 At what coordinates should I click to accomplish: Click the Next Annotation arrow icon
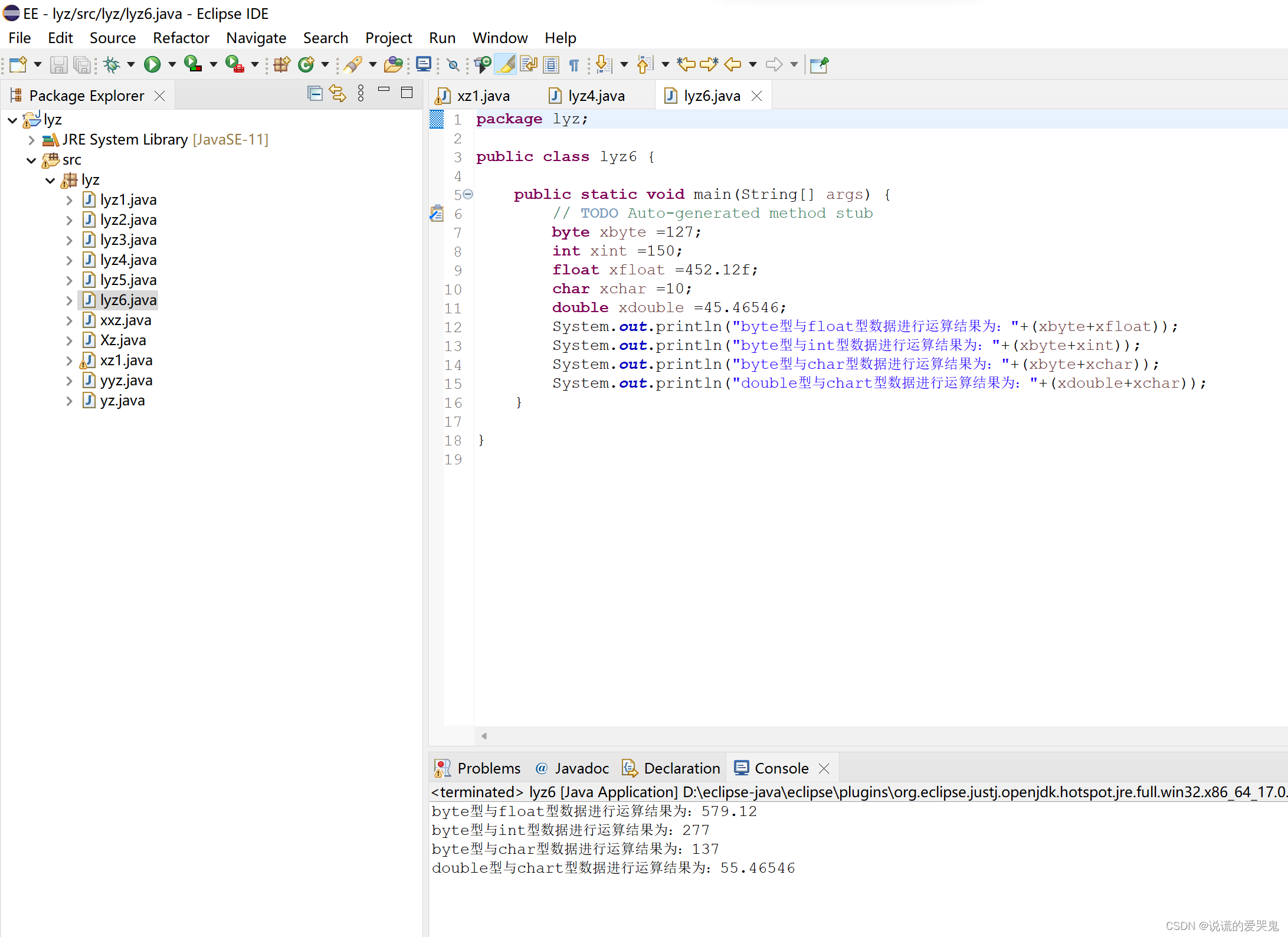click(603, 64)
